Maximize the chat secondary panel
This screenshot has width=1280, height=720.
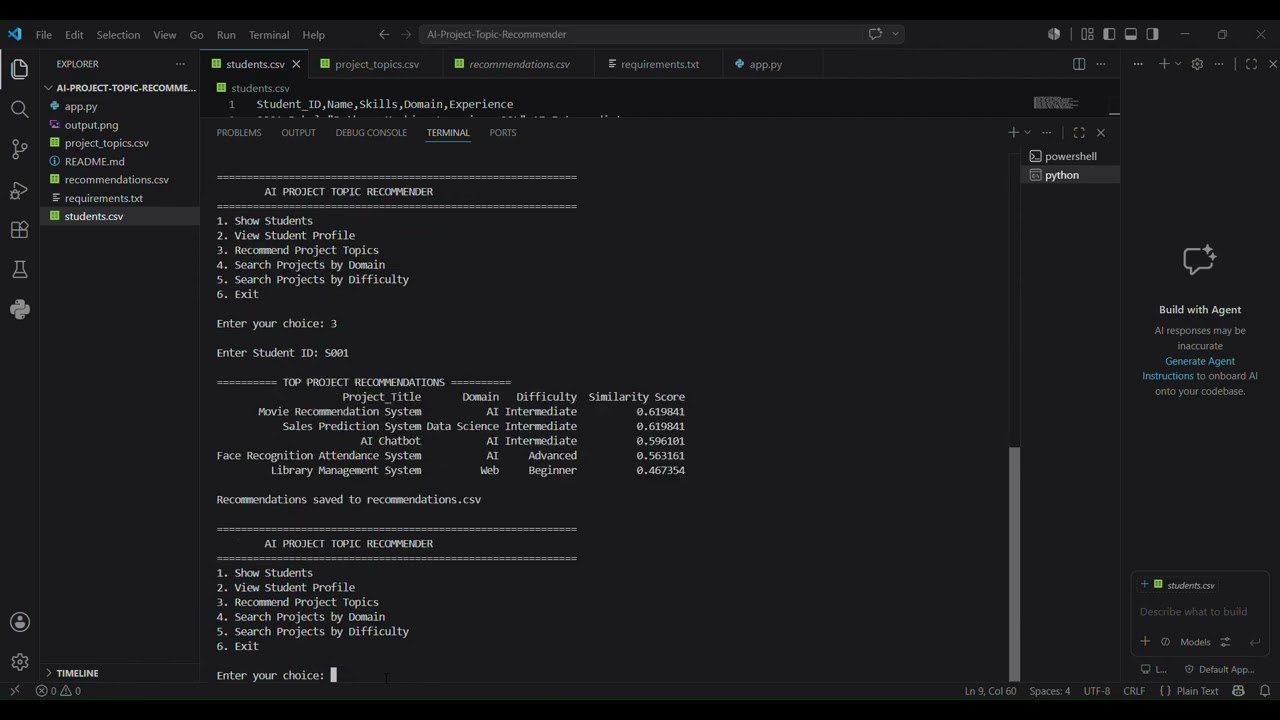tap(1251, 64)
